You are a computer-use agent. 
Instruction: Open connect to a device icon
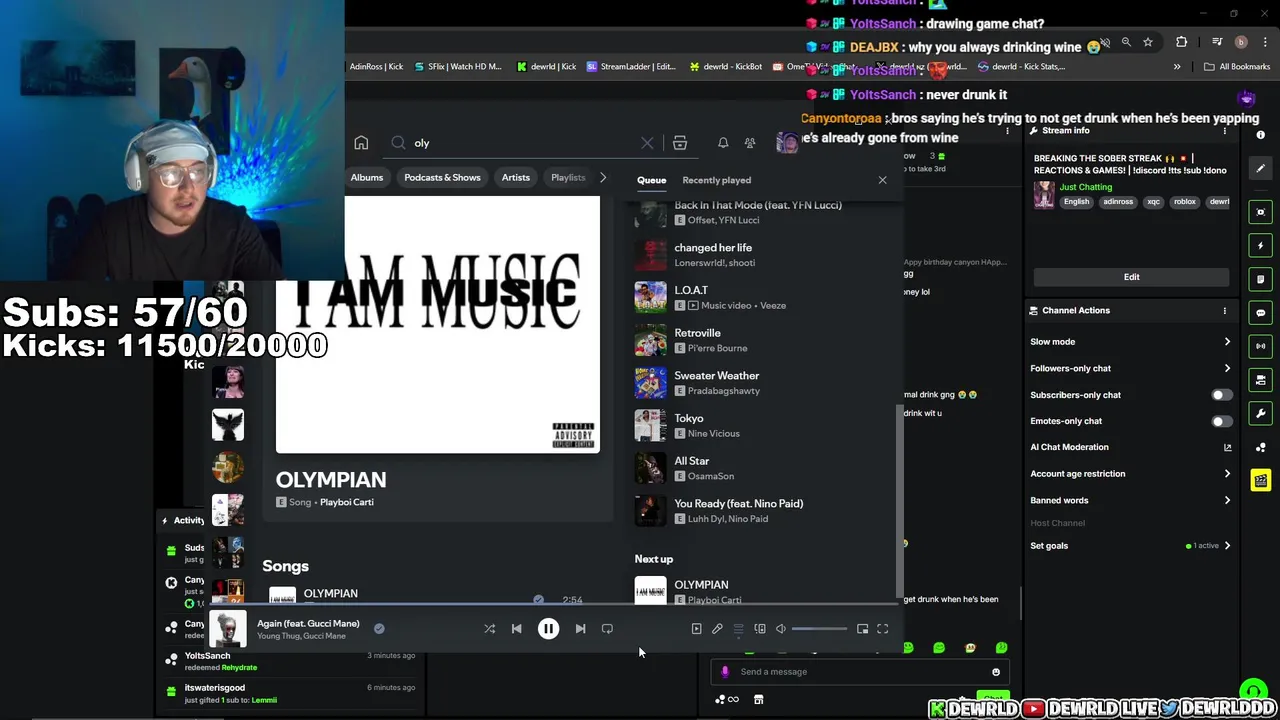click(x=760, y=629)
